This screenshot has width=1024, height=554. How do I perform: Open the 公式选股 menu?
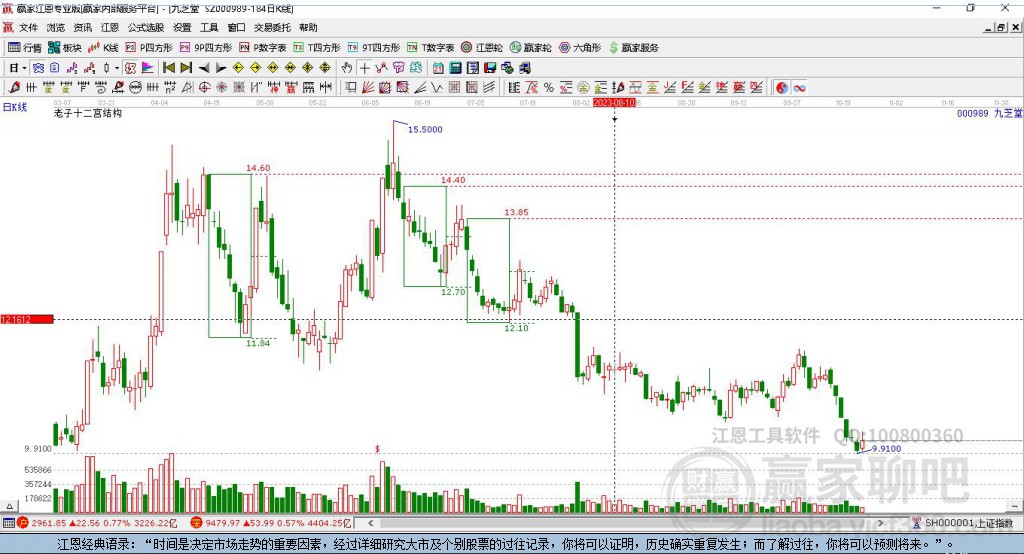[x=146, y=27]
